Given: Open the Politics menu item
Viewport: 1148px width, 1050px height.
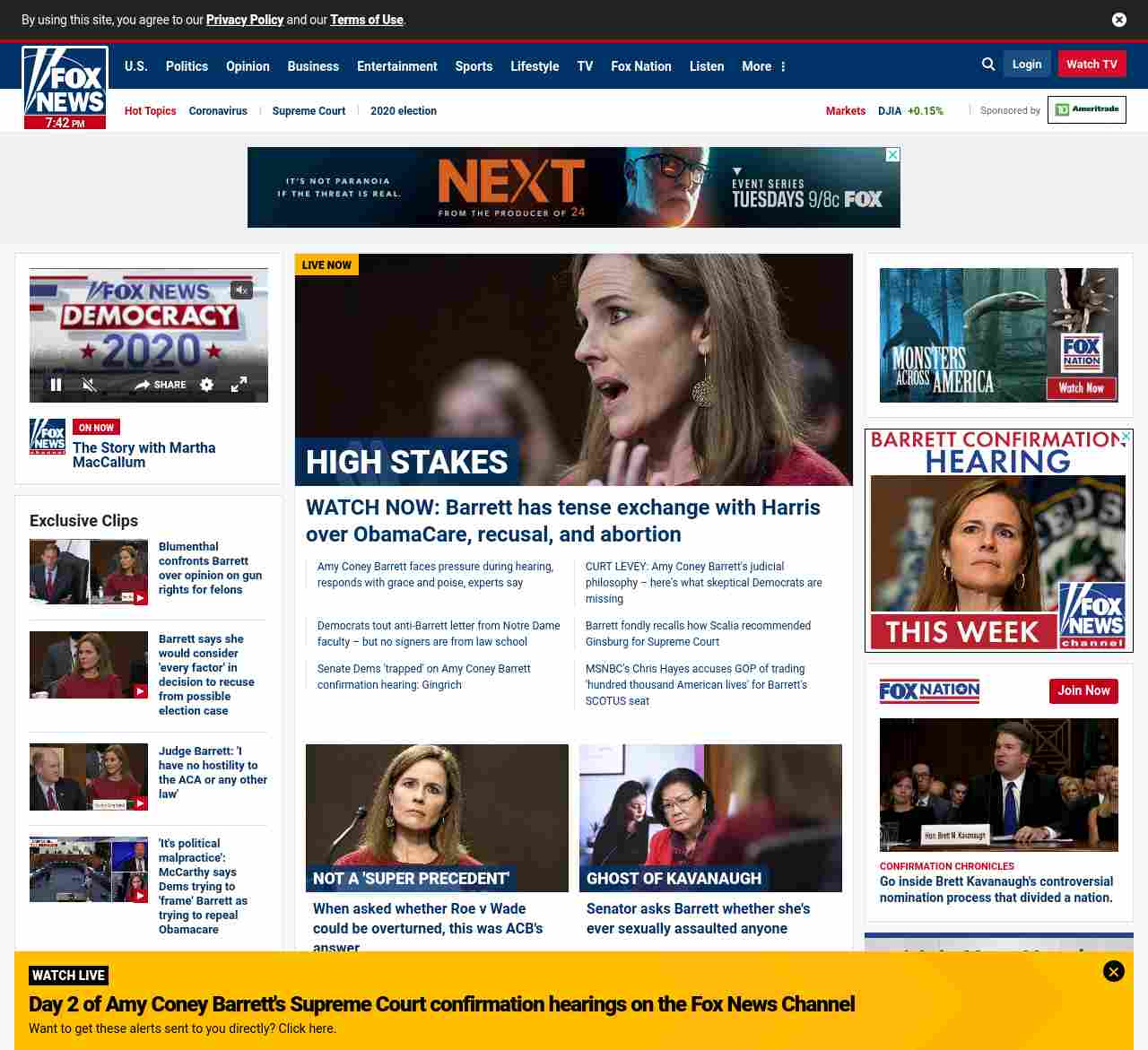Looking at the screenshot, I should pos(187,66).
